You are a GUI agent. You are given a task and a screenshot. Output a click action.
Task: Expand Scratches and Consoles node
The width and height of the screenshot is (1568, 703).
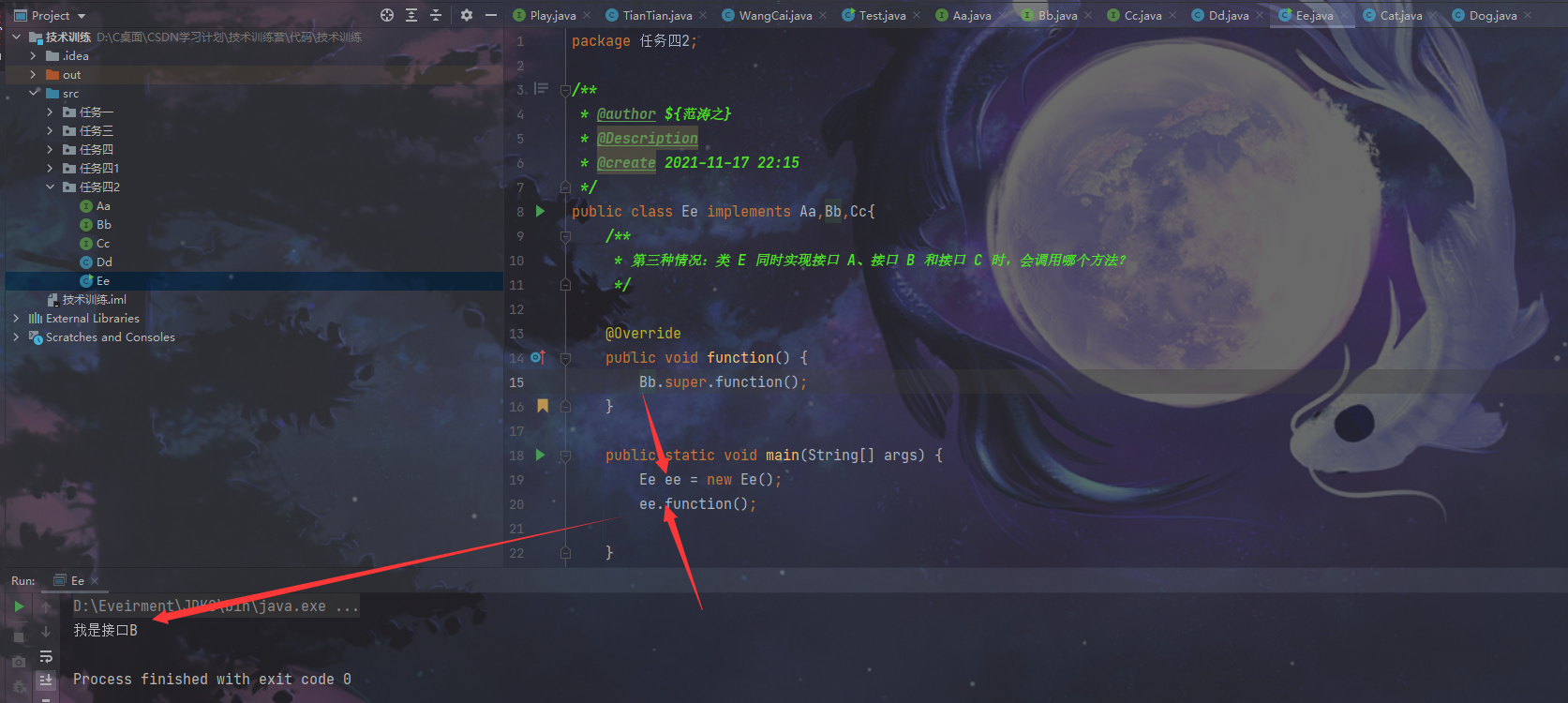coord(17,337)
